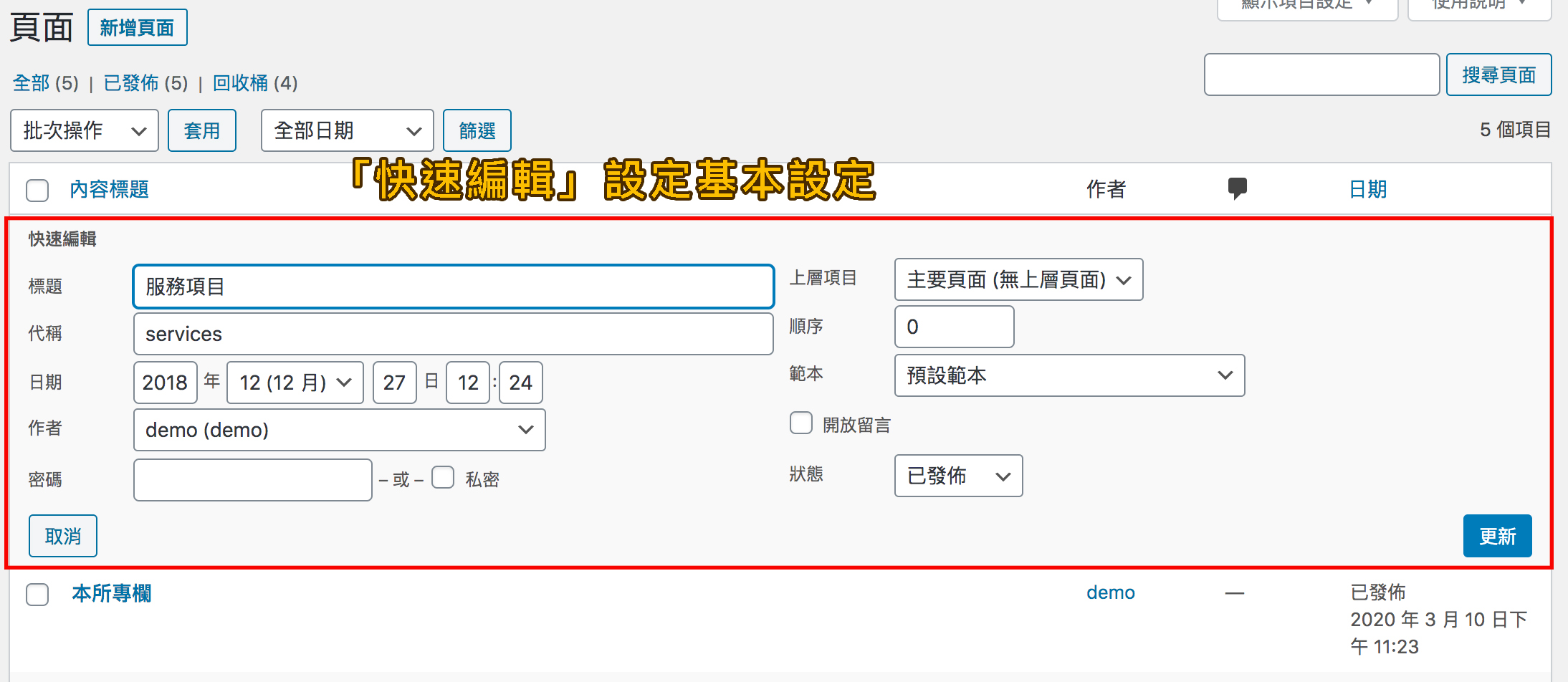
Task: Open the 全部日期 date filter dropdown
Action: [x=347, y=130]
